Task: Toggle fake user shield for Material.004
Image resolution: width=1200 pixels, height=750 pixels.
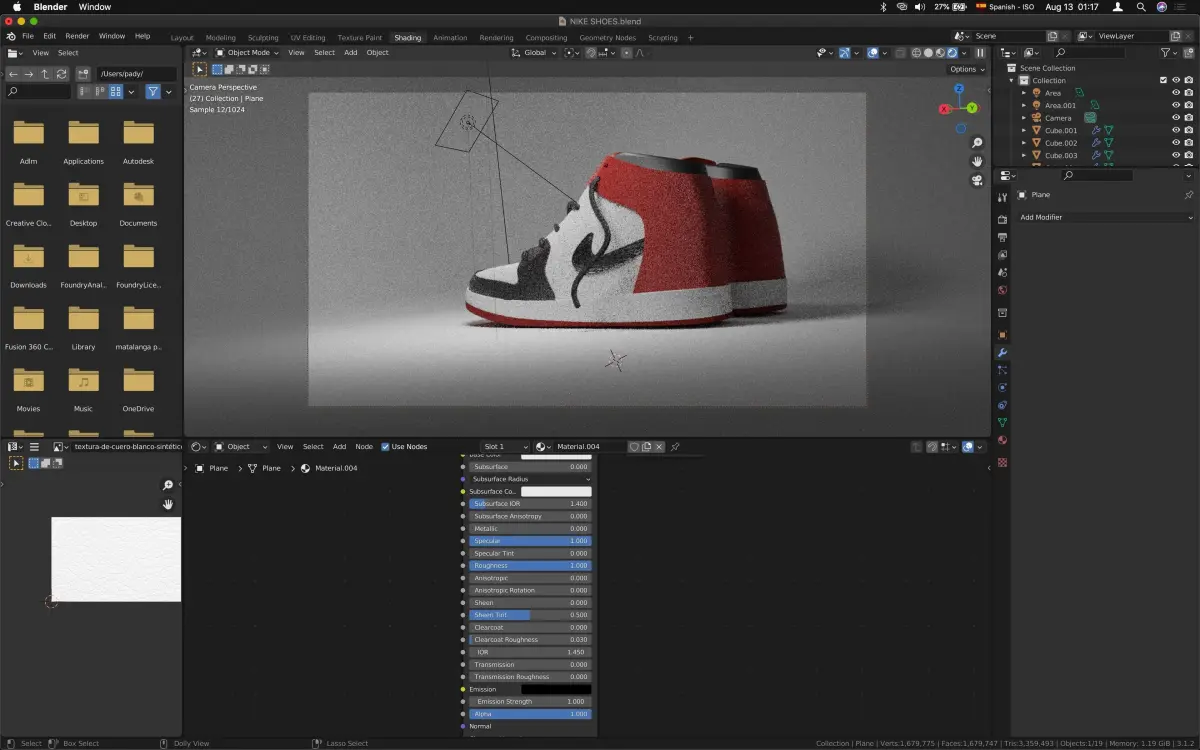Action: click(x=633, y=447)
